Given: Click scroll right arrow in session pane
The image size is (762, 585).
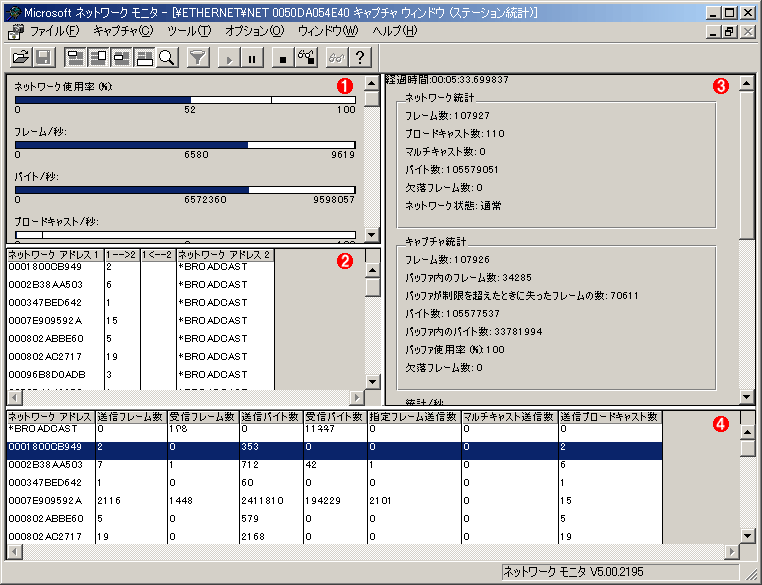Looking at the screenshot, I should (357, 397).
